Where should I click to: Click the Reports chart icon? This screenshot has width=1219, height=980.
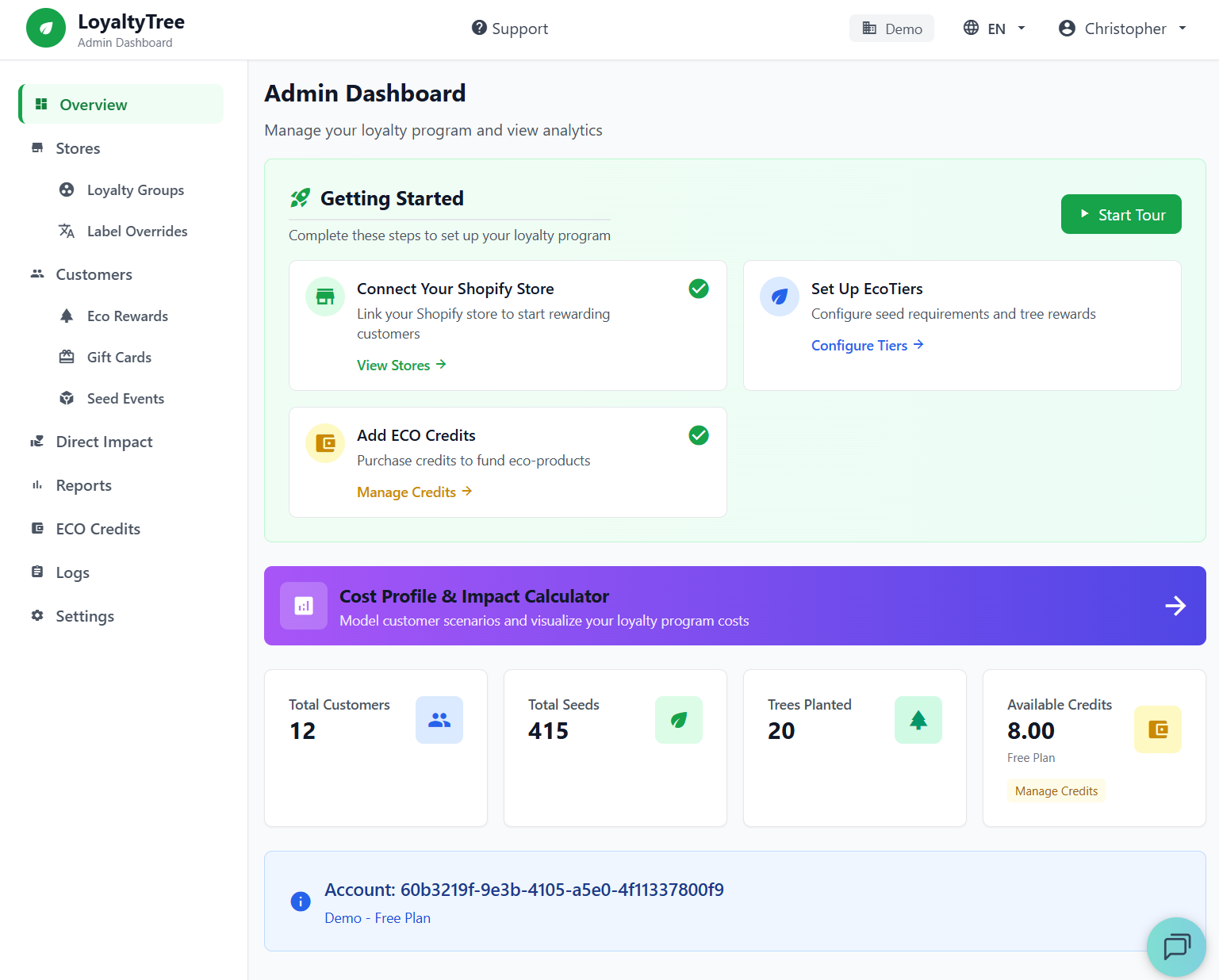pos(37,484)
